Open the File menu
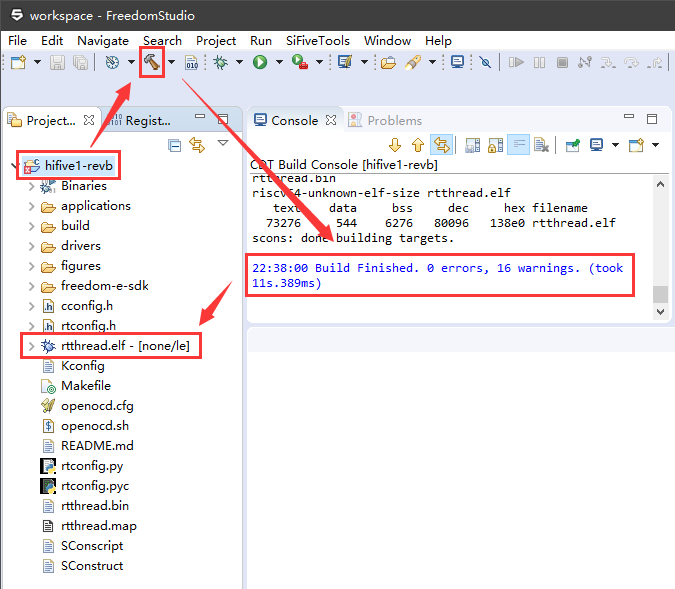This screenshot has height=589, width=675. click(17, 41)
